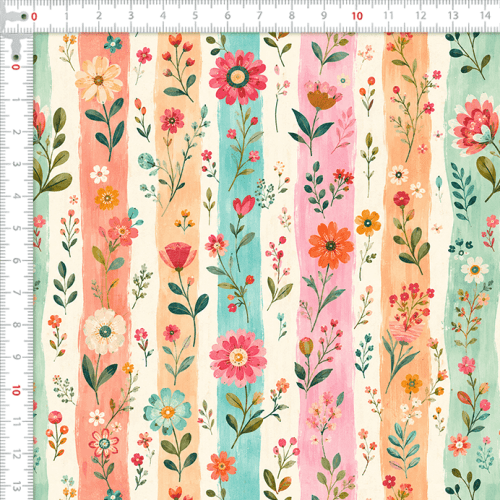The width and height of the screenshot is (500, 500).
Task: Select the 5 mark on the horizontal ruler
Action: 195,16
